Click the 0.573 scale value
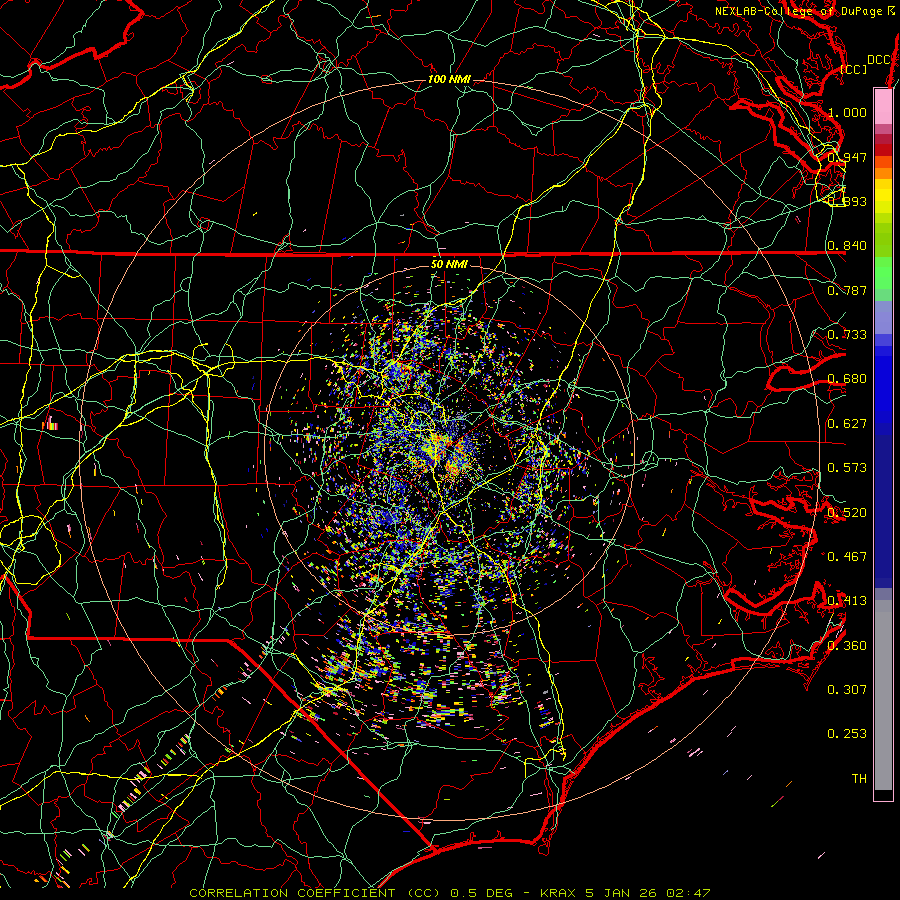The width and height of the screenshot is (900, 900). [x=847, y=468]
